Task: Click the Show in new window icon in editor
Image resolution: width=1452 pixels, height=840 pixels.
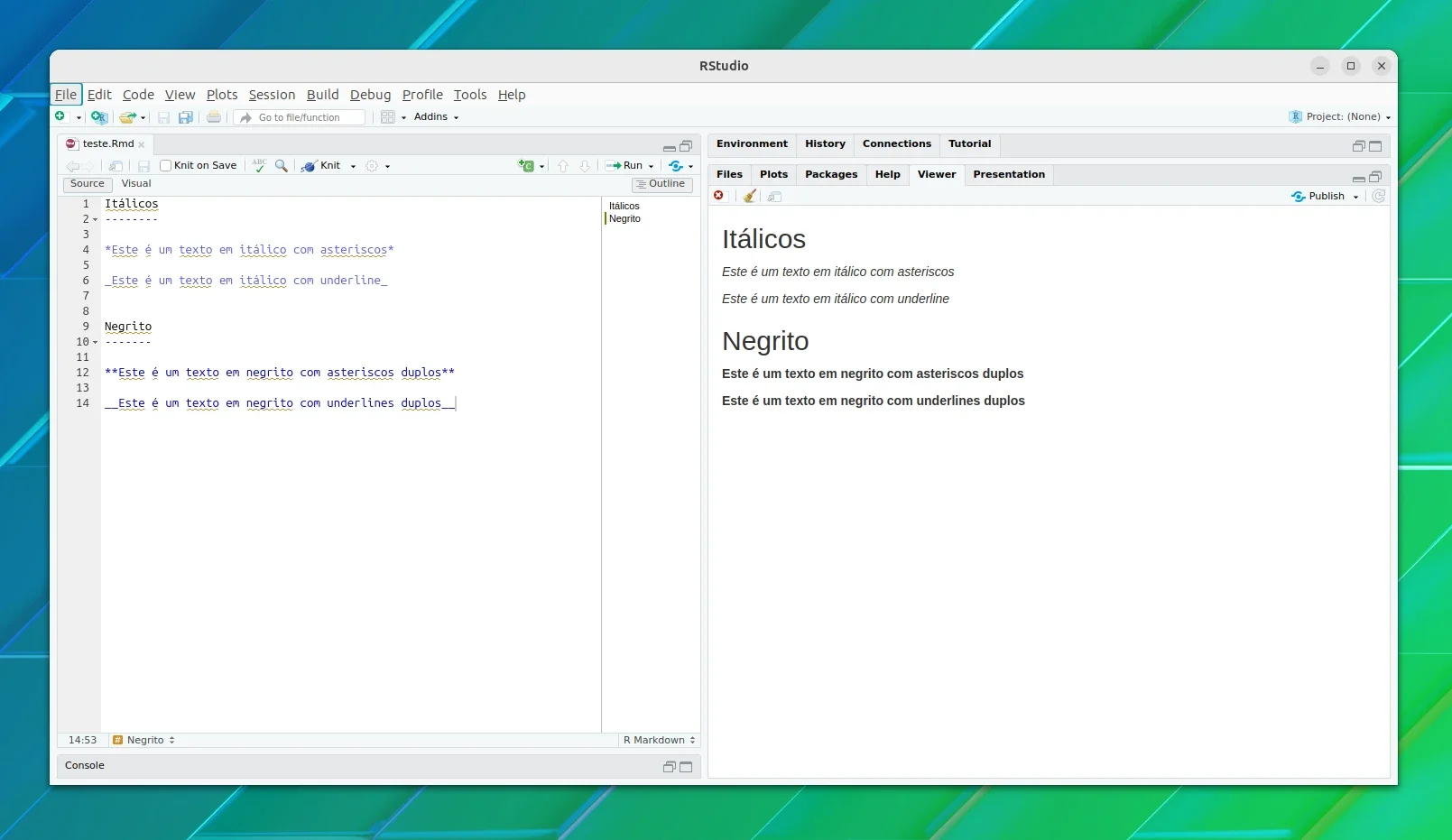Action: pyautogui.click(x=116, y=166)
